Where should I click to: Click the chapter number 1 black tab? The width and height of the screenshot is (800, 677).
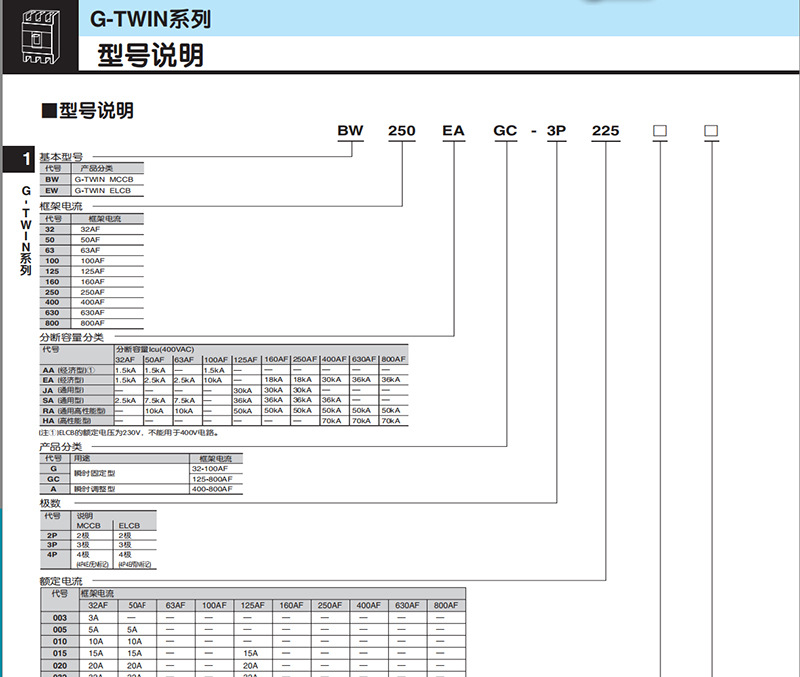19,159
